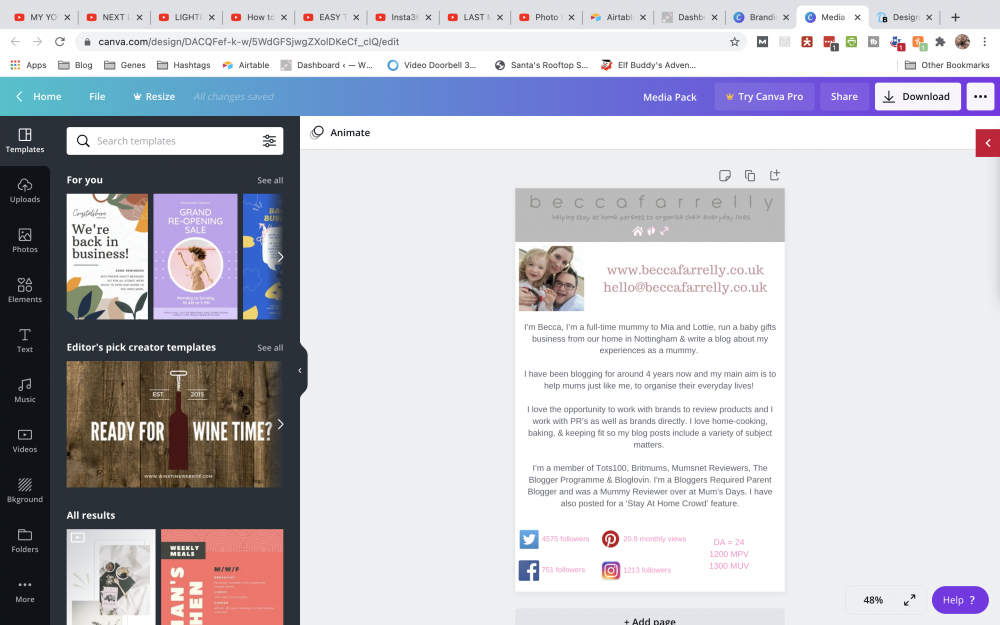The height and width of the screenshot is (625, 1000).
Task: Open the File menu
Action: coord(97,97)
